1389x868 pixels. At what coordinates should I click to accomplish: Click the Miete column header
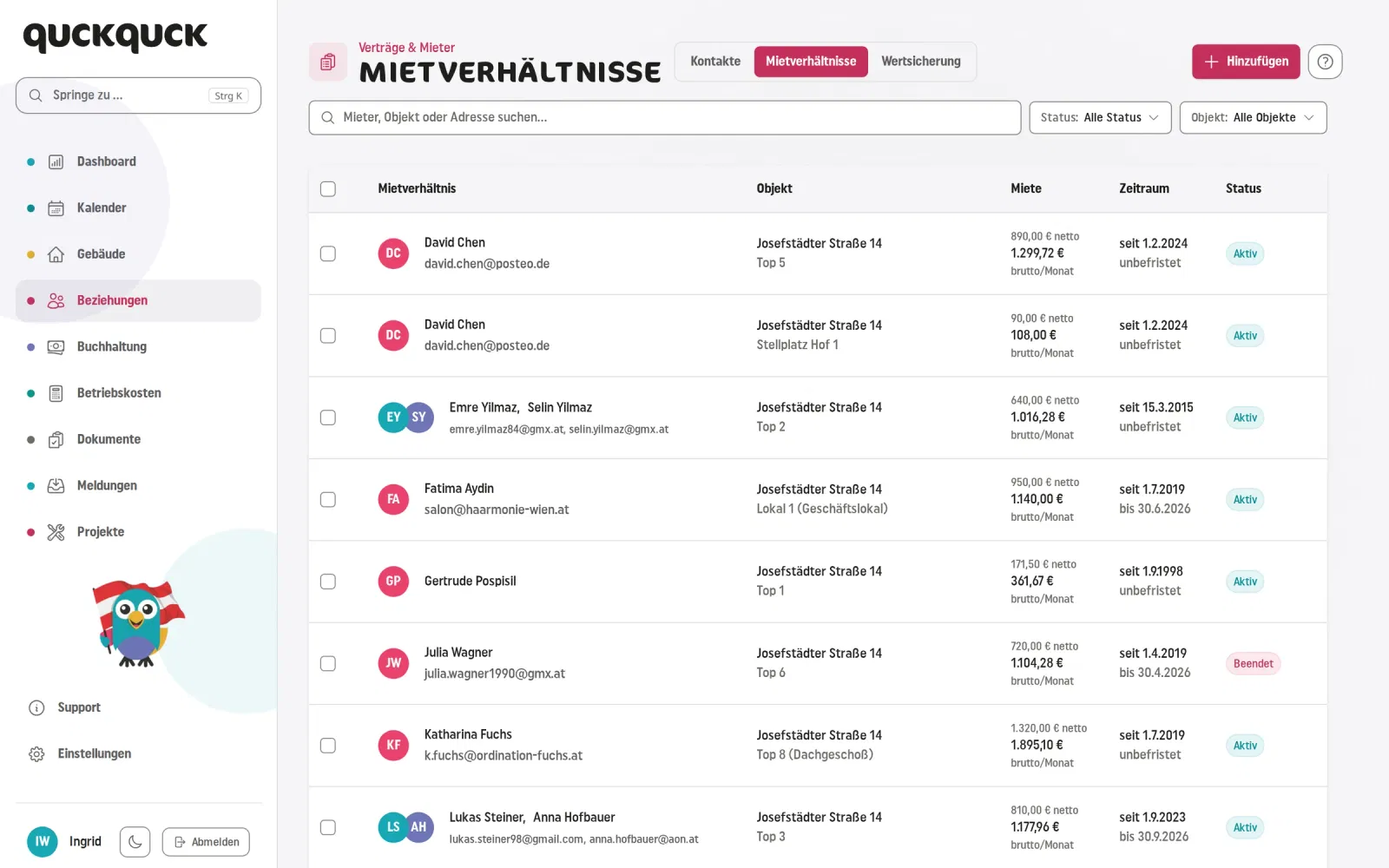click(1026, 188)
